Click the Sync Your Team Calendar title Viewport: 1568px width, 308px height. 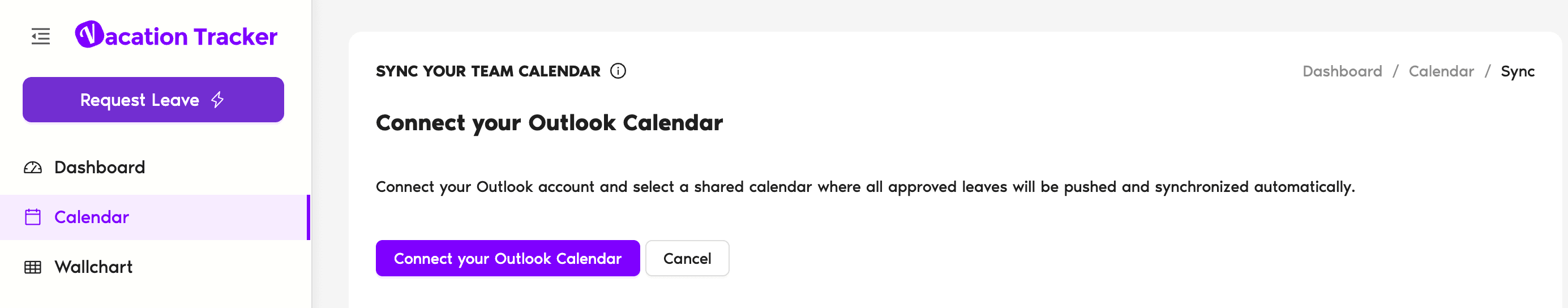(487, 71)
